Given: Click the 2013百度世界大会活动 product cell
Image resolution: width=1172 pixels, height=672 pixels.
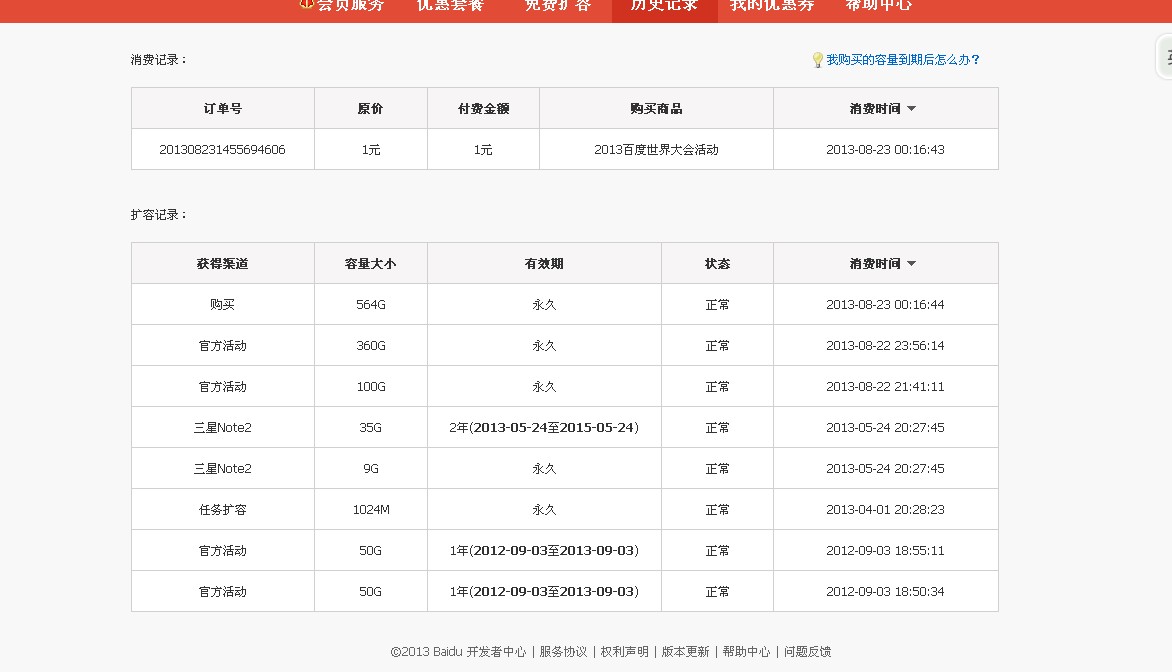Looking at the screenshot, I should (656, 150).
